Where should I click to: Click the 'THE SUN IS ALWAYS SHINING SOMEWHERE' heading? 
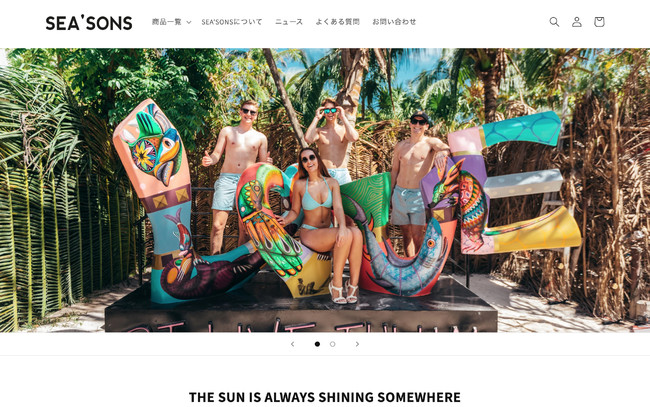[325, 397]
